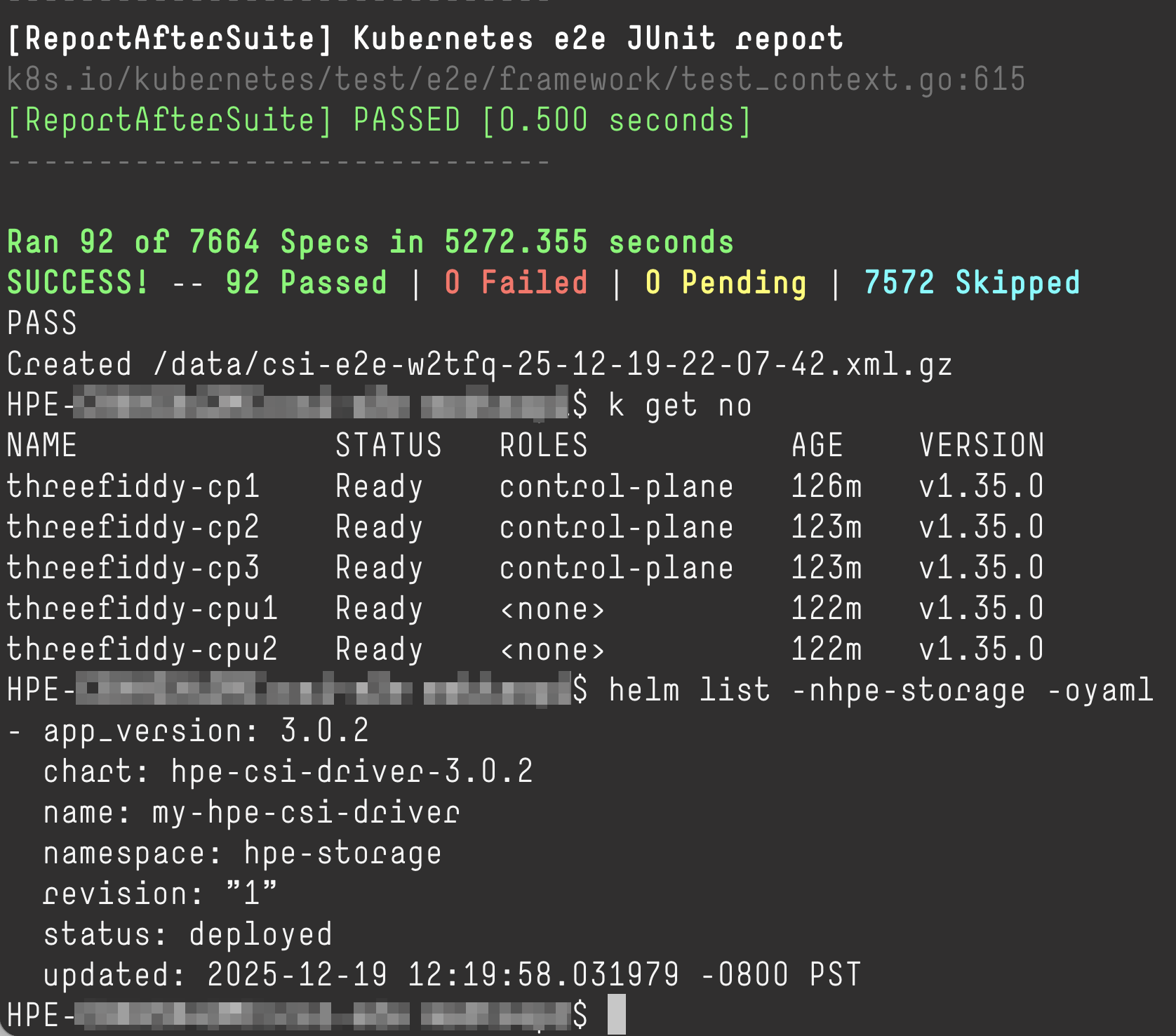The width and height of the screenshot is (1176, 1036).
Task: Click the "status: deployed" line
Action: tap(188, 935)
